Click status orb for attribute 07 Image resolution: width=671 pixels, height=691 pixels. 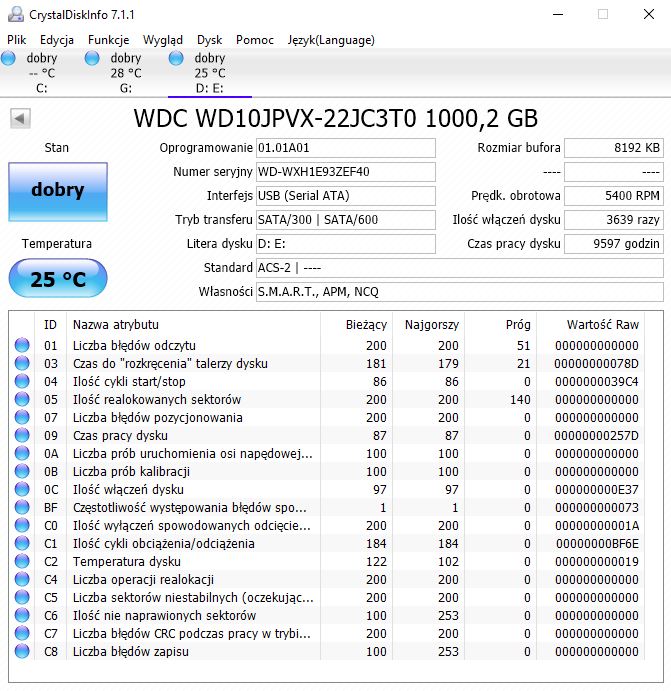pos(22,417)
